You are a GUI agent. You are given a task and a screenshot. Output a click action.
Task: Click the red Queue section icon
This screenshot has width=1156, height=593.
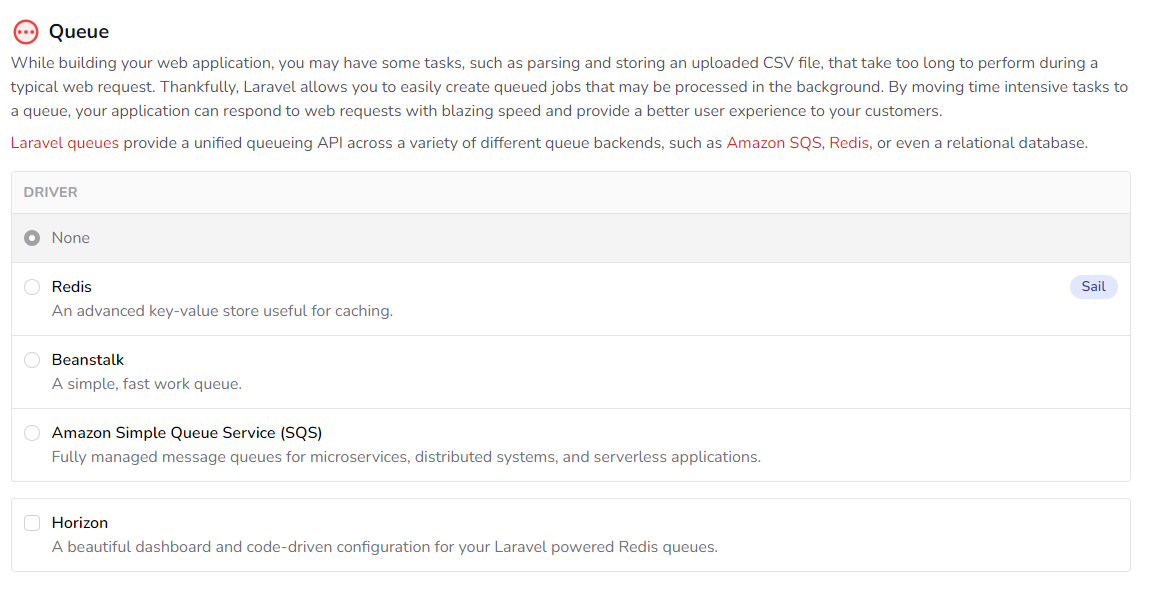25,30
